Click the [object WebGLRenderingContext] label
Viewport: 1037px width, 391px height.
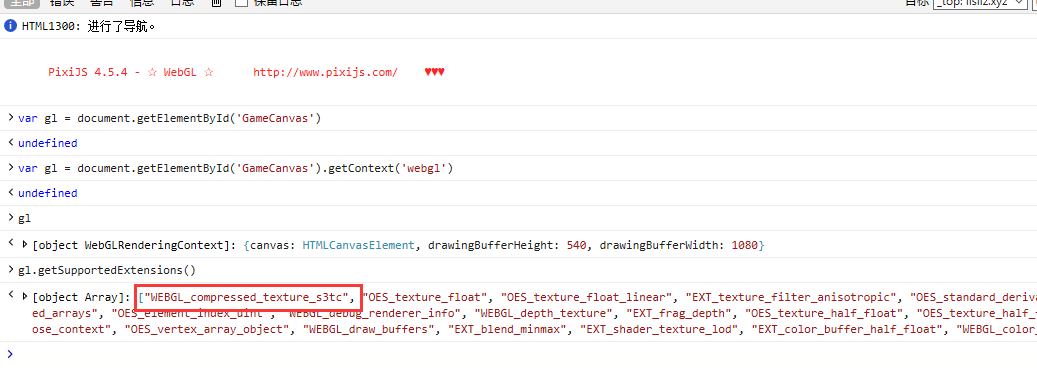(134, 245)
